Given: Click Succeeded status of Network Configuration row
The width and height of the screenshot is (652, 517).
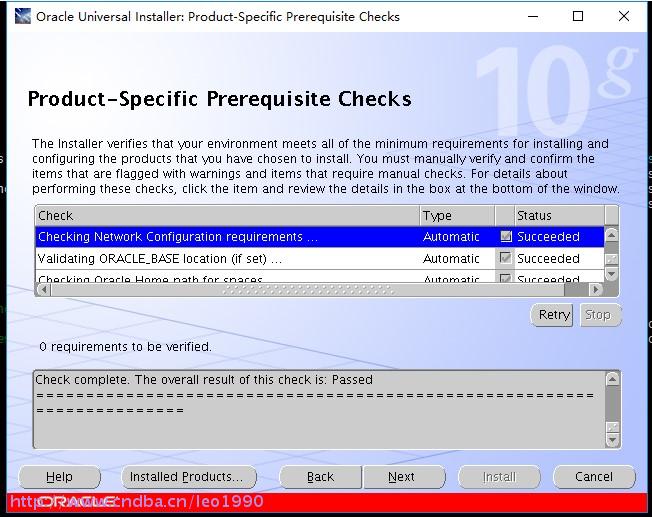Looking at the screenshot, I should 548,237.
